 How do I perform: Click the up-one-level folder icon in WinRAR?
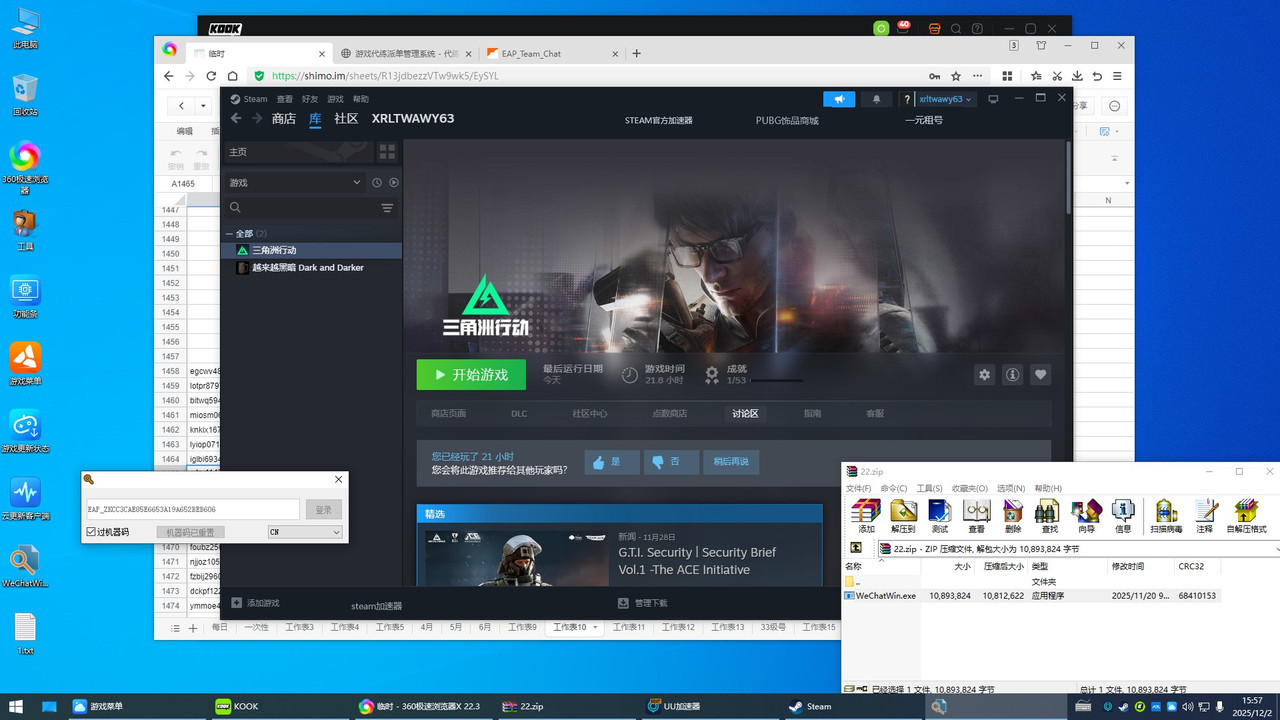coord(856,548)
